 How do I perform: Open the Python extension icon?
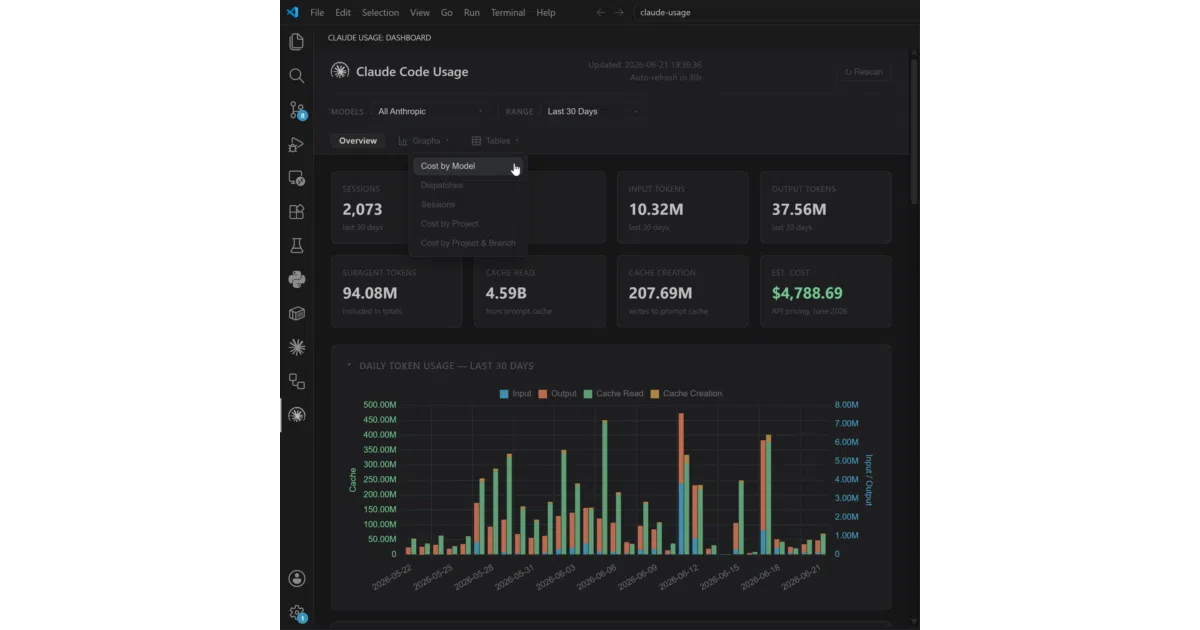coord(296,279)
